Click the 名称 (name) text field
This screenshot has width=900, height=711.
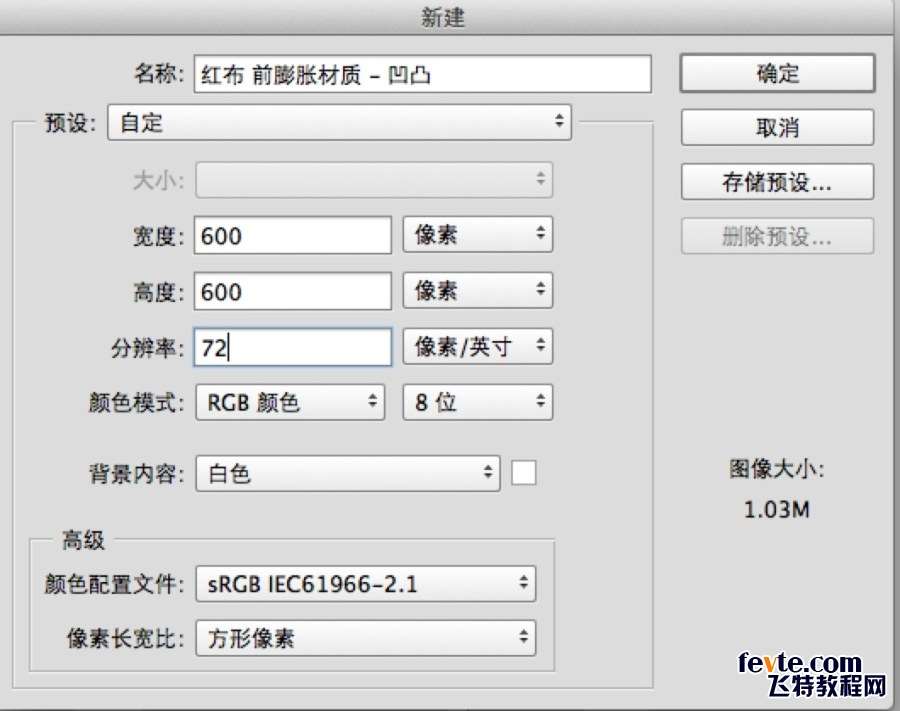click(x=422, y=74)
